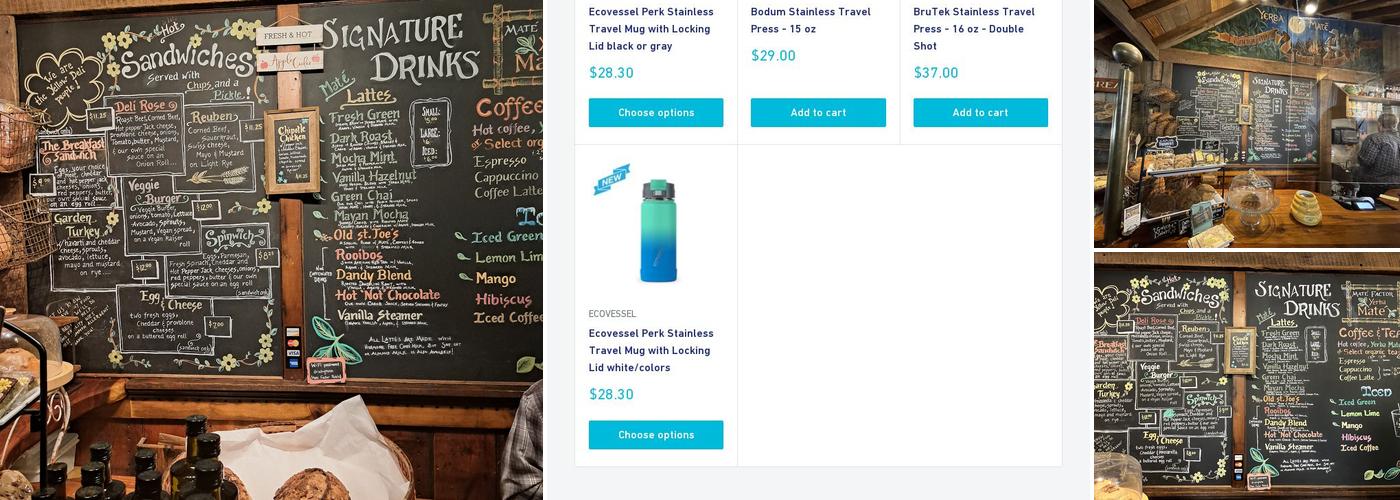This screenshot has width=1400, height=500.
Task: Open the top-right cafe interior photo
Action: (1247, 124)
